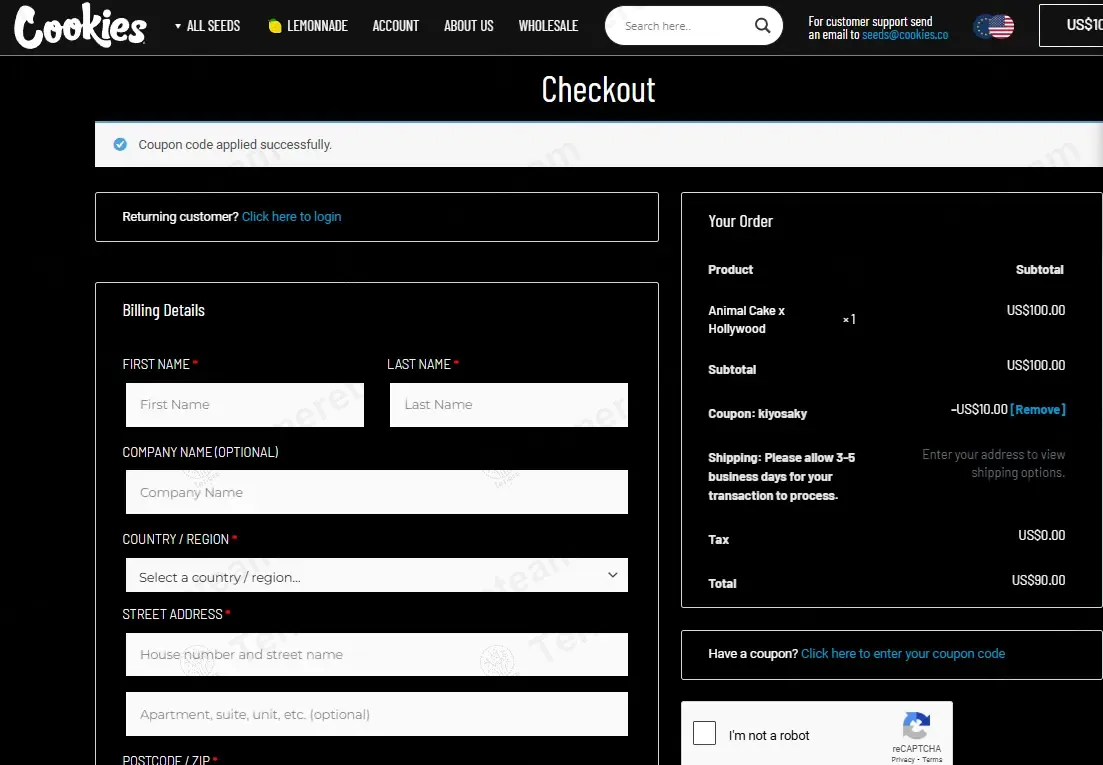The height and width of the screenshot is (765, 1103).
Task: Click the reCAPTCHA logo
Action: click(x=917, y=726)
